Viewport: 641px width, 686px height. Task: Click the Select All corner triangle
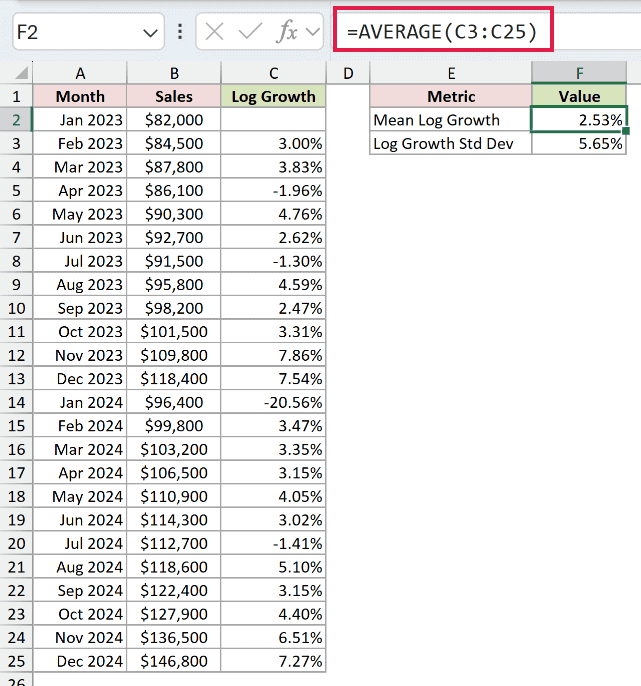coord(22,73)
